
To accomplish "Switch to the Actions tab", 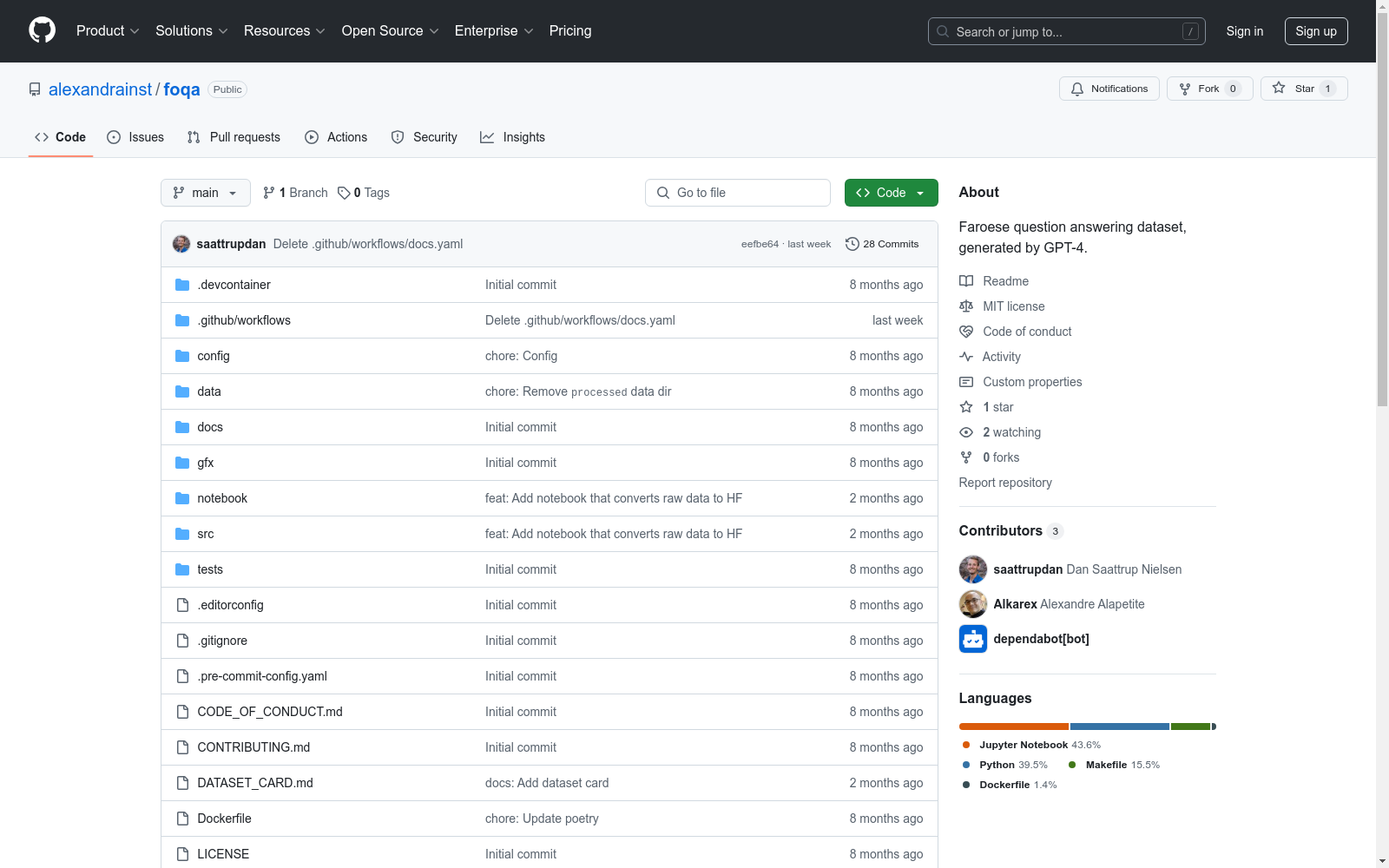I will pos(336,137).
